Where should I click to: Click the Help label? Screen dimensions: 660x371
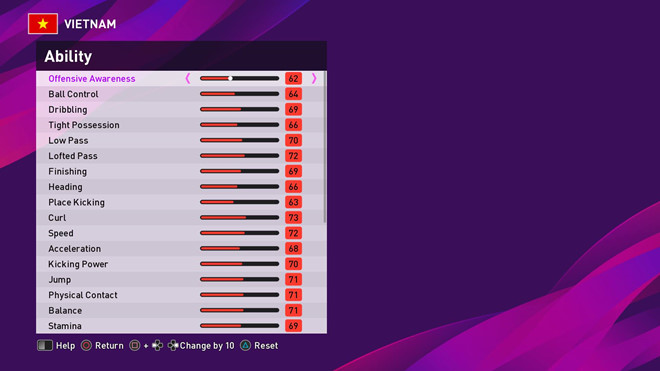pos(65,346)
